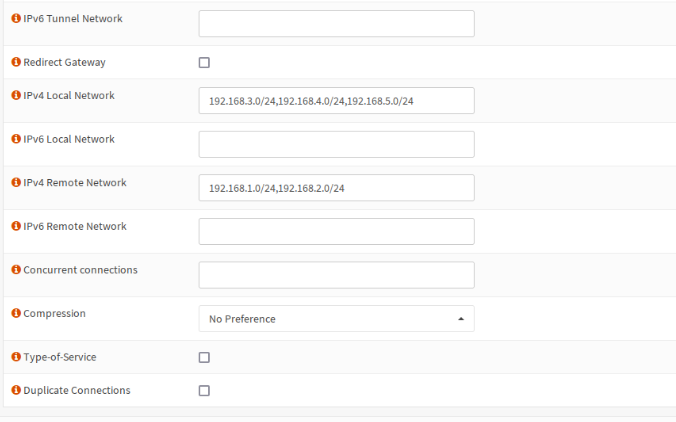Open info icon for IPv6 Remote Network
Screen dimensions: 676x422
coord(16,226)
